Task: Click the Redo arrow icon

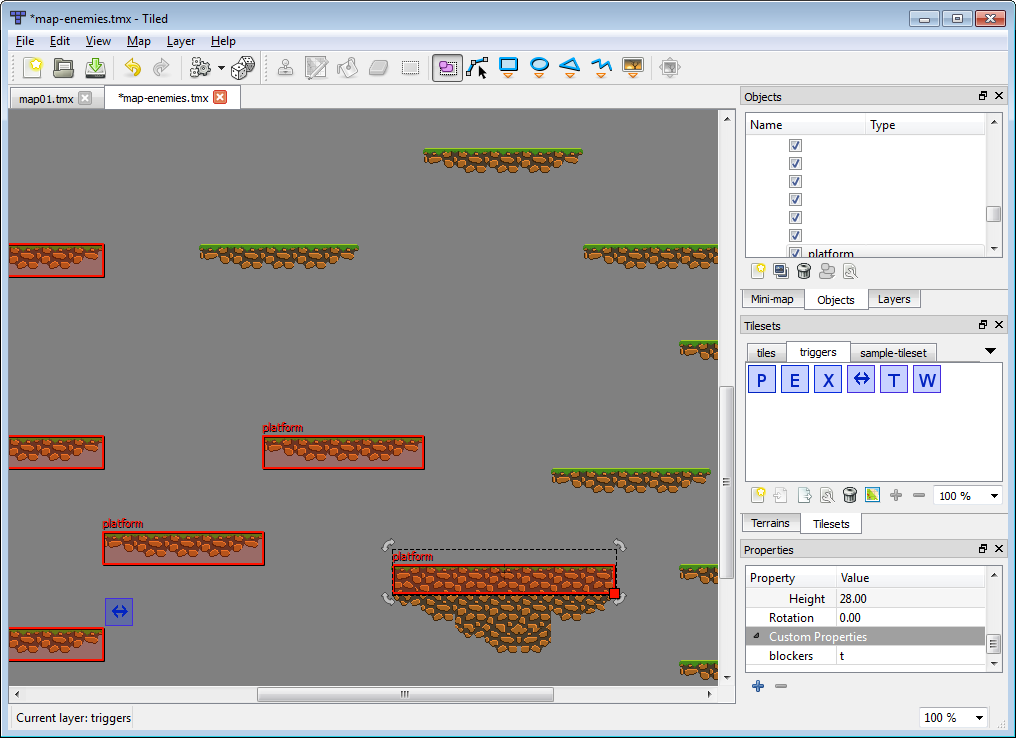Action: pyautogui.click(x=161, y=67)
